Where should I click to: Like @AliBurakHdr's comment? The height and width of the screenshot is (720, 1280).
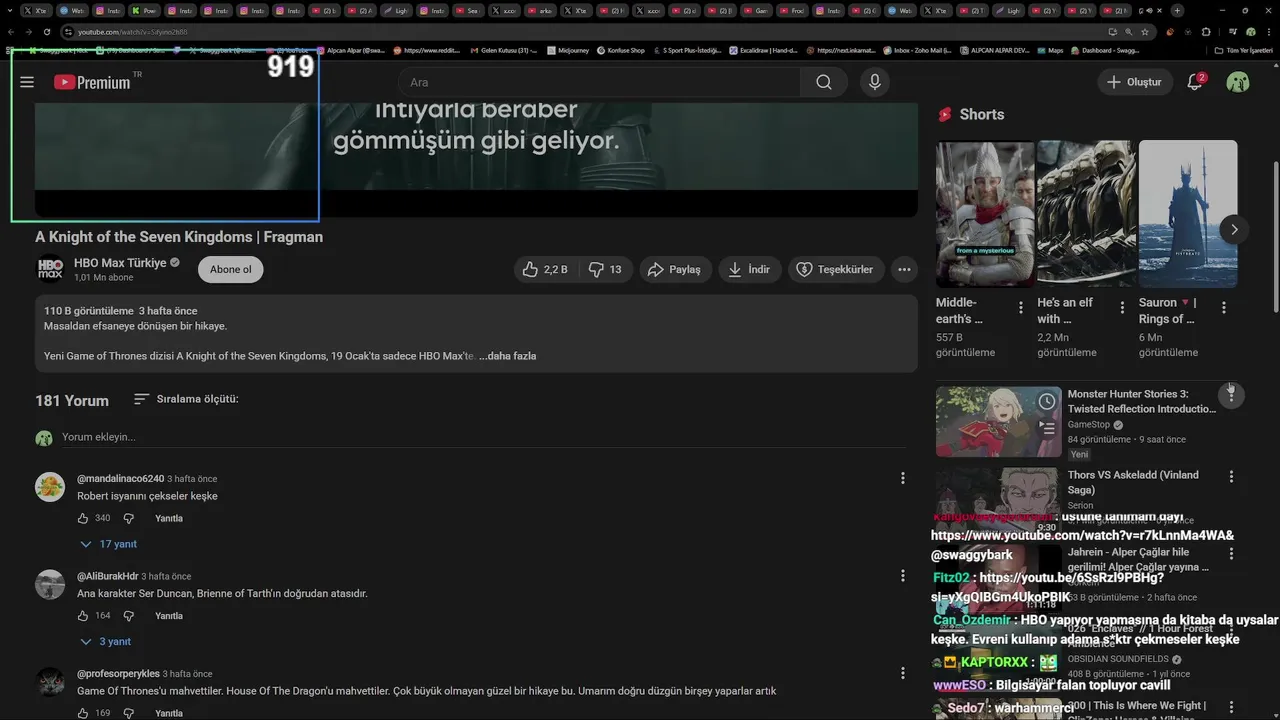click(x=83, y=616)
